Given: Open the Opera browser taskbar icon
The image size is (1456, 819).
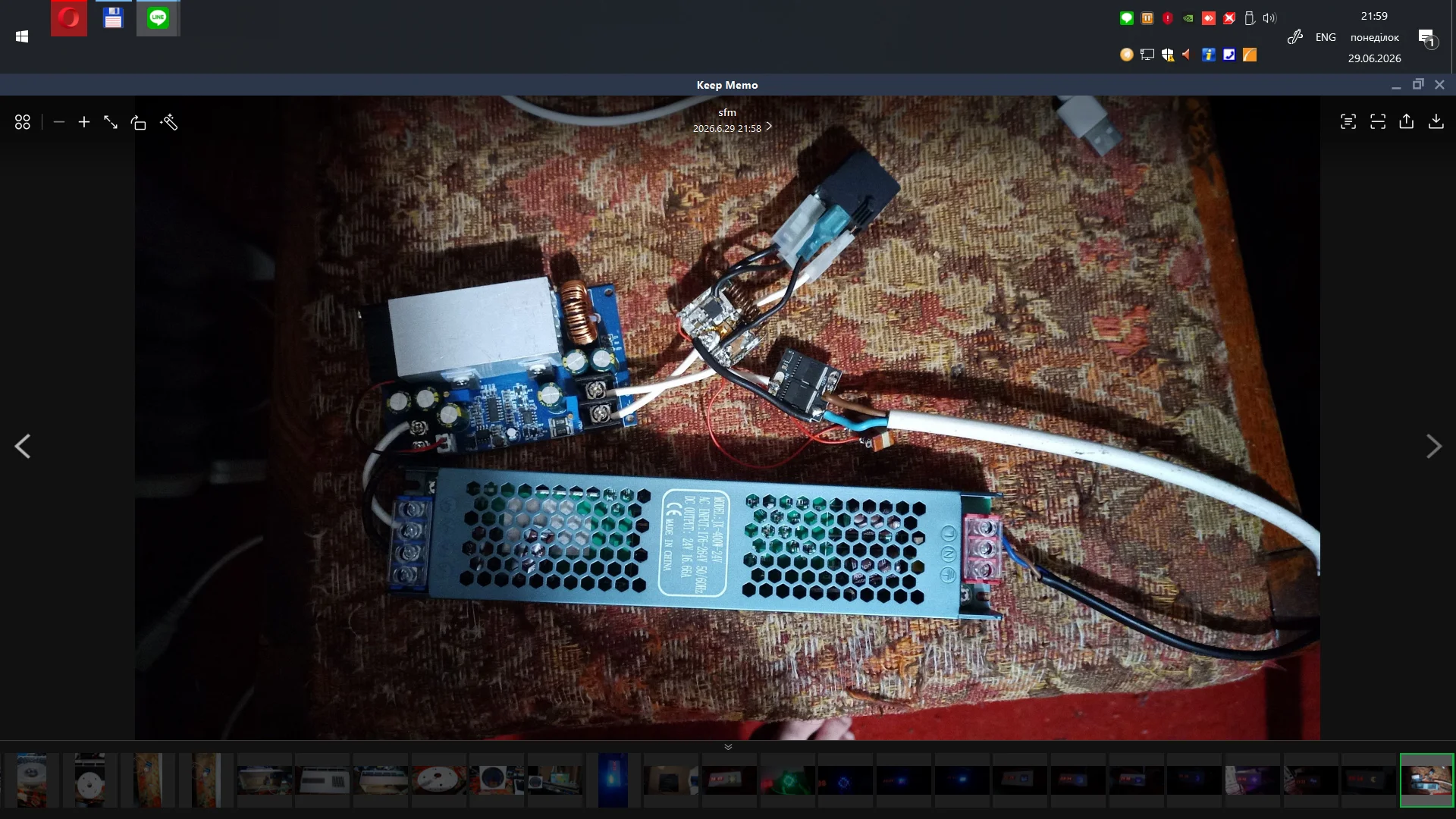Looking at the screenshot, I should pos(69,18).
